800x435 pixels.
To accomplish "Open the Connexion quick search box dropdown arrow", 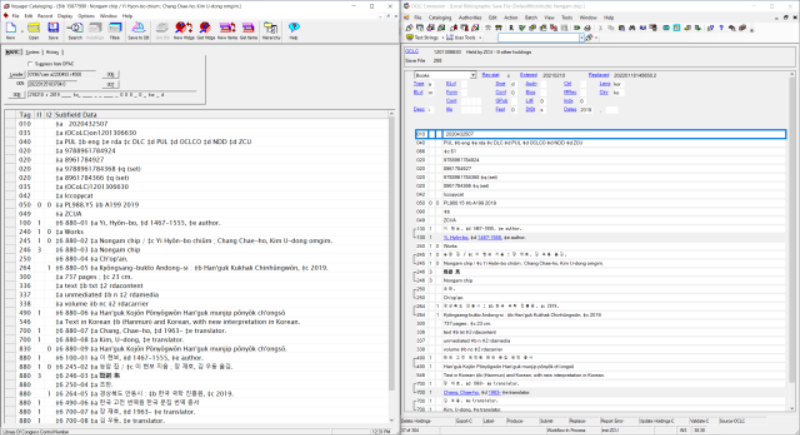I will [x=582, y=37].
